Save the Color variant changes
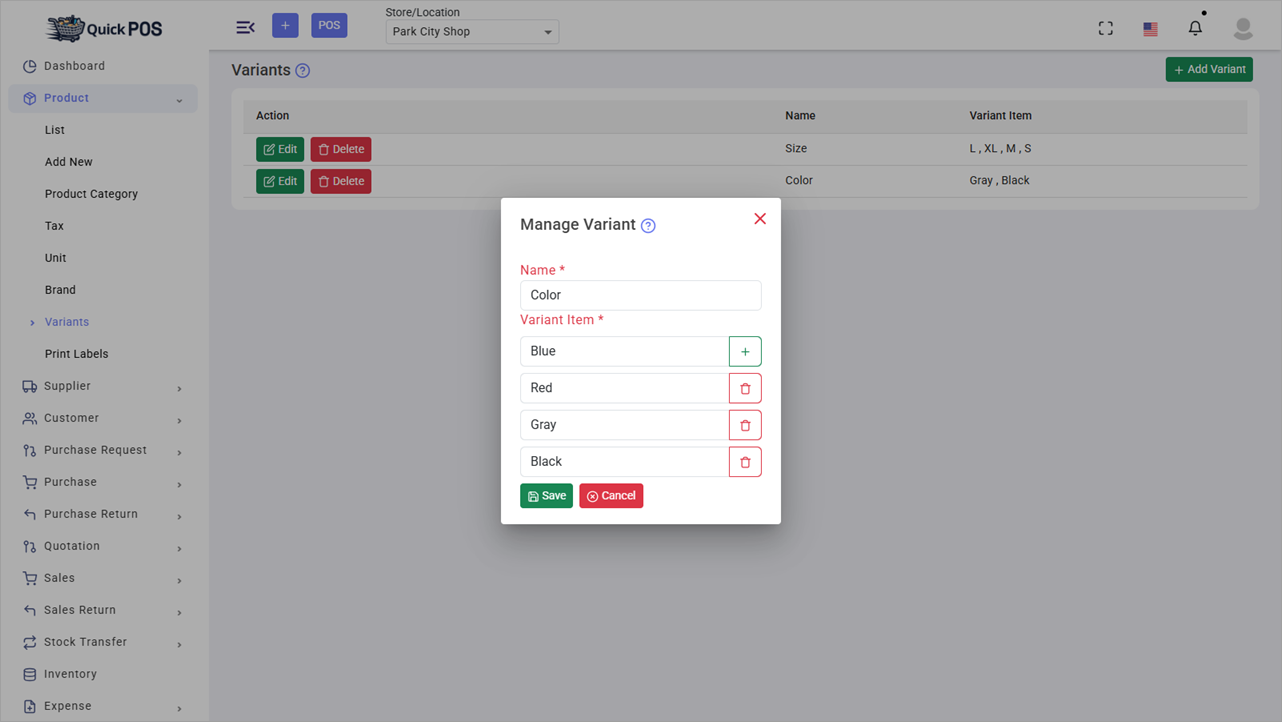Screen dimensions: 1282x722 tap(546, 495)
